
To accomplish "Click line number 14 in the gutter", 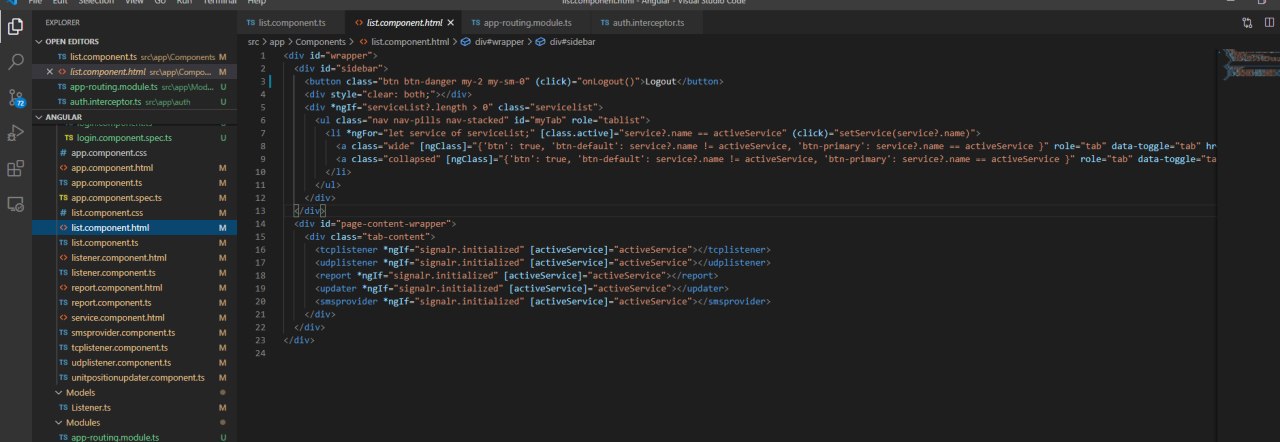I will 260,223.
